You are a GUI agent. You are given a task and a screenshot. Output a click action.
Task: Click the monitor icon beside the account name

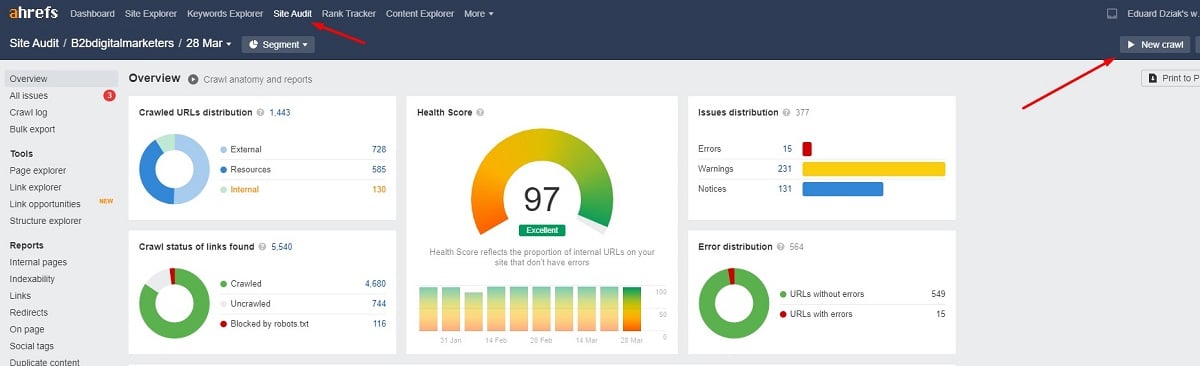pyautogui.click(x=1112, y=14)
